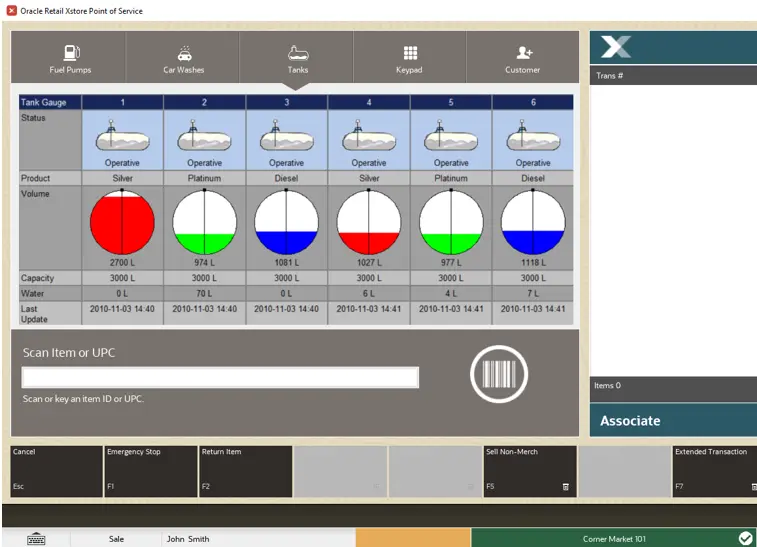Click the Return Item button
Image resolution: width=757 pixels, height=547 pixels.
[246, 470]
